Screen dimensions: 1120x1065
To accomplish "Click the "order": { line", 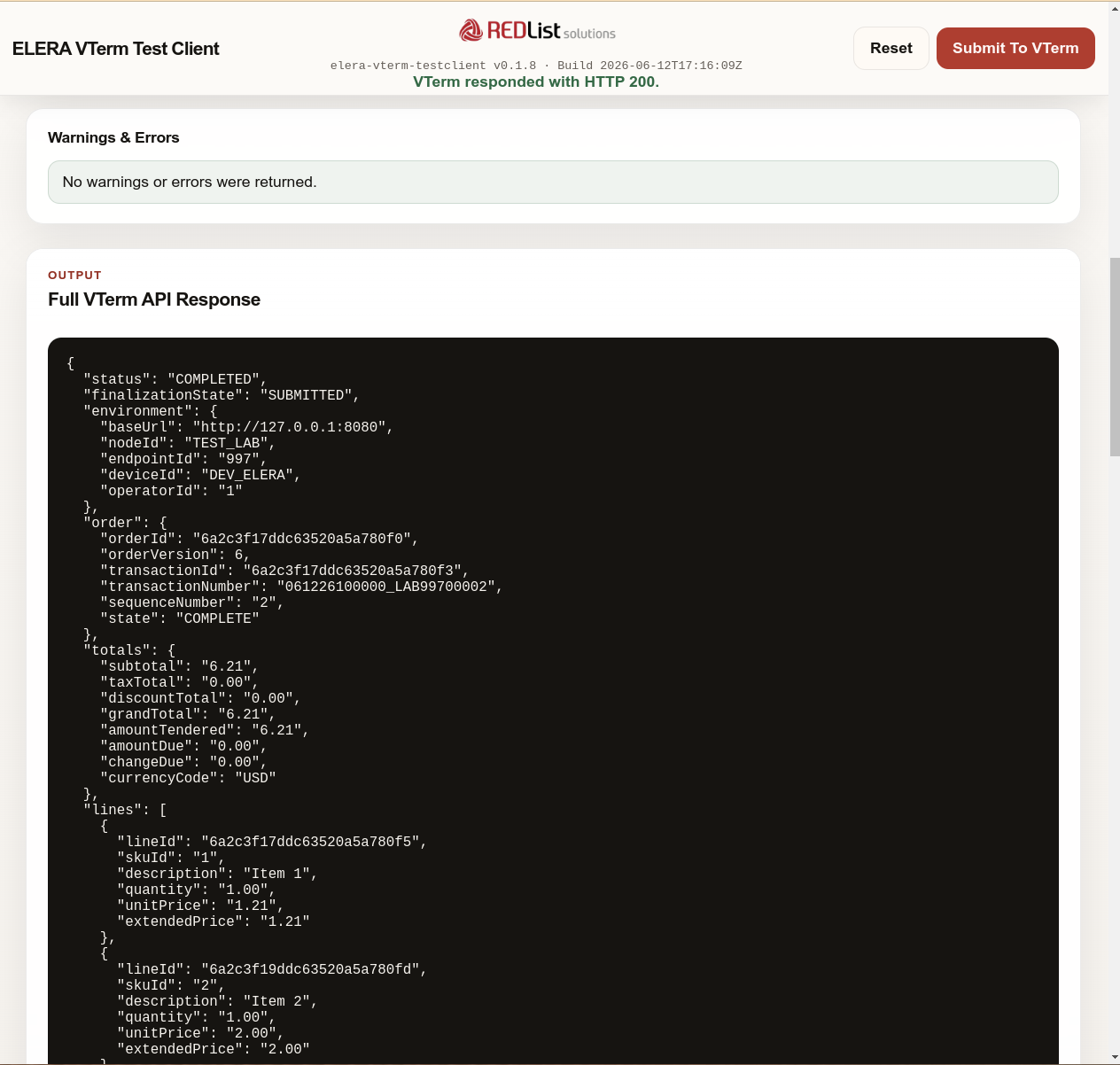I will click(x=125, y=523).
